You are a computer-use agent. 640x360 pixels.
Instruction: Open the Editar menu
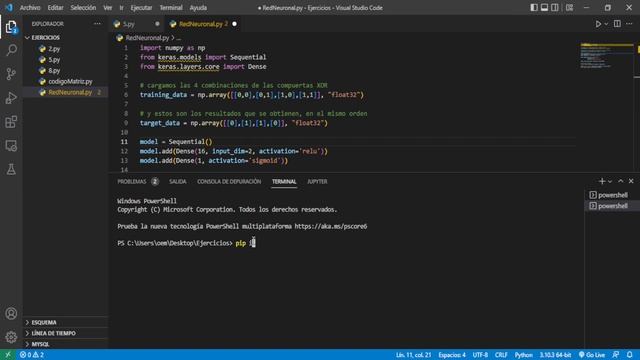pyautogui.click(x=56, y=7)
